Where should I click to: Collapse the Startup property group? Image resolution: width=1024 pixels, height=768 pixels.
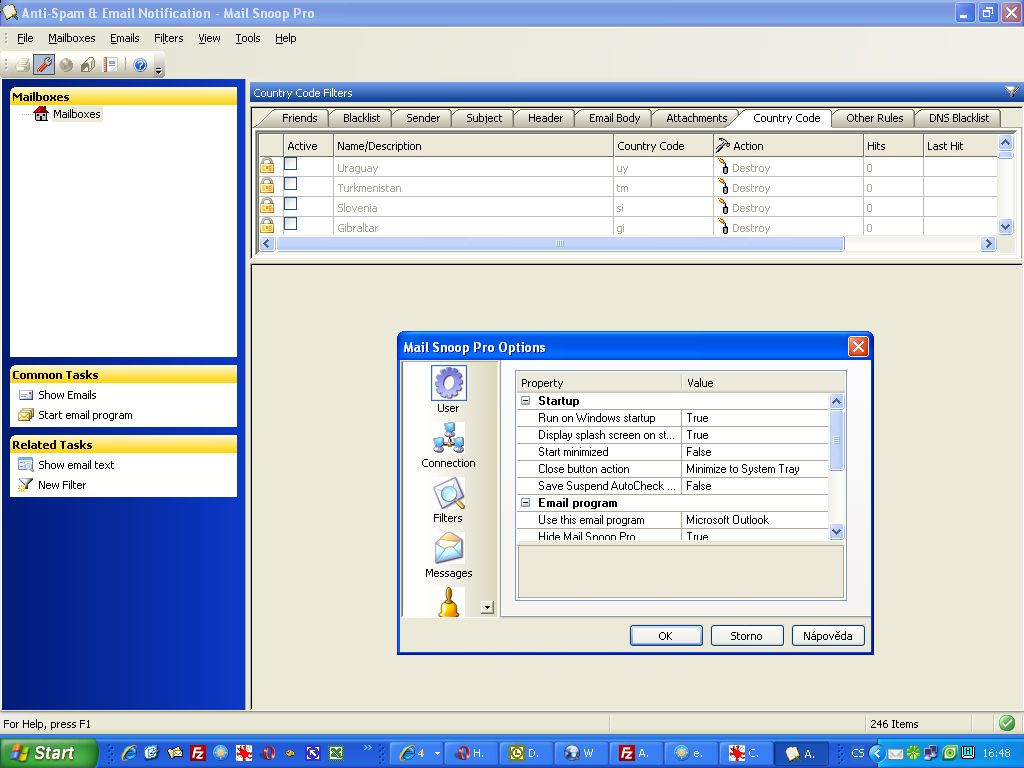526,401
